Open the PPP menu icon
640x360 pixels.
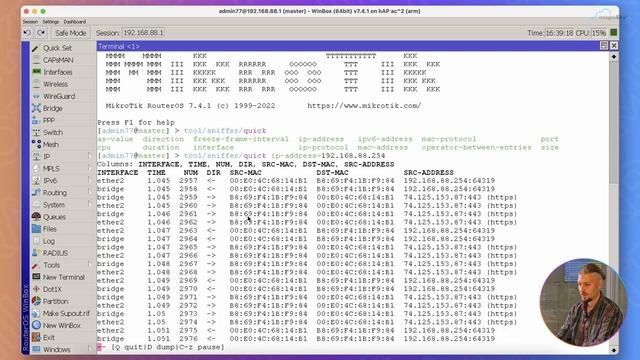tap(36, 120)
